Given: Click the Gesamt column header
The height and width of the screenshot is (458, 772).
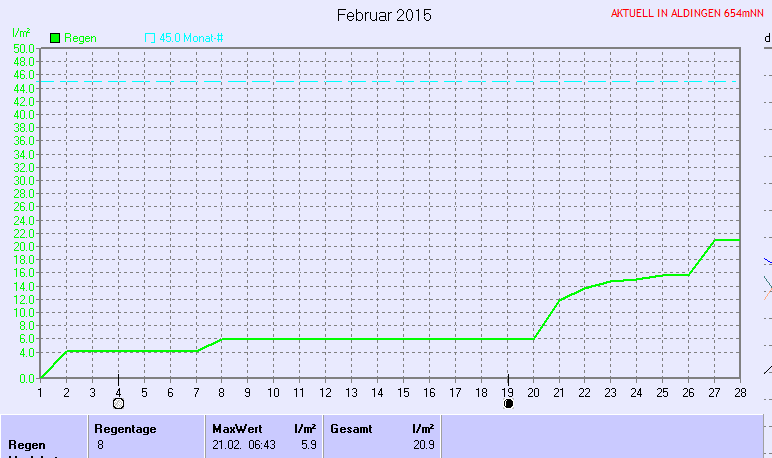Looking at the screenshot, I should point(351,428).
